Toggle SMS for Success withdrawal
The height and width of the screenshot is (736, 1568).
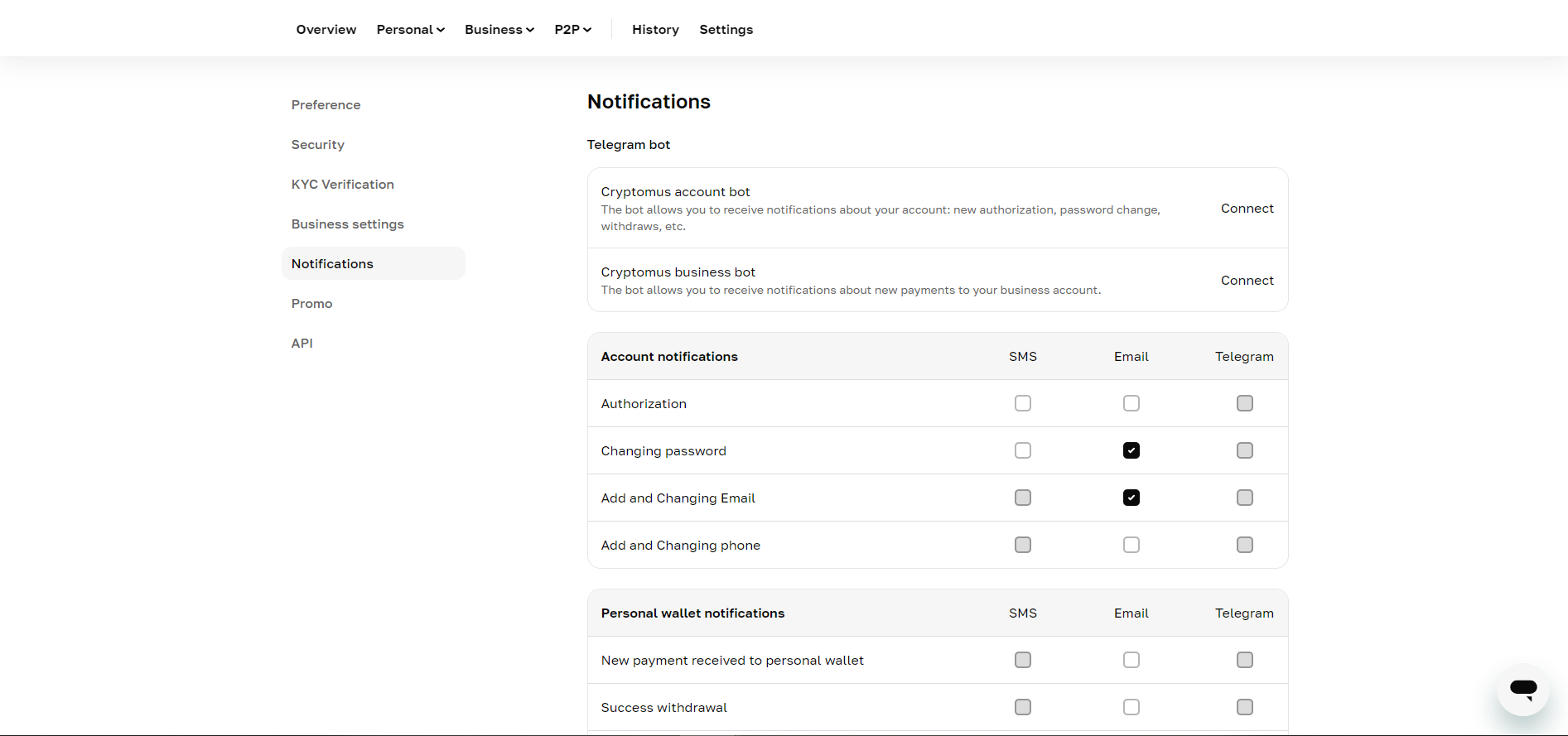pos(1023,707)
